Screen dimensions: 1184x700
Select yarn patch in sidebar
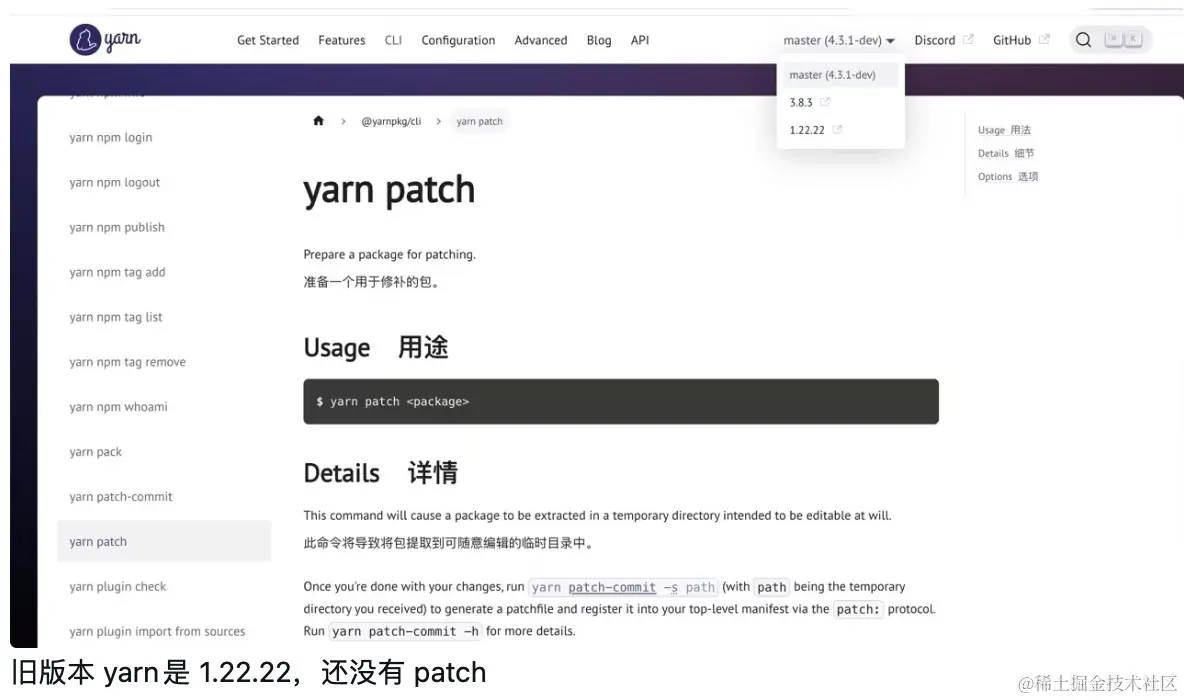164,541
